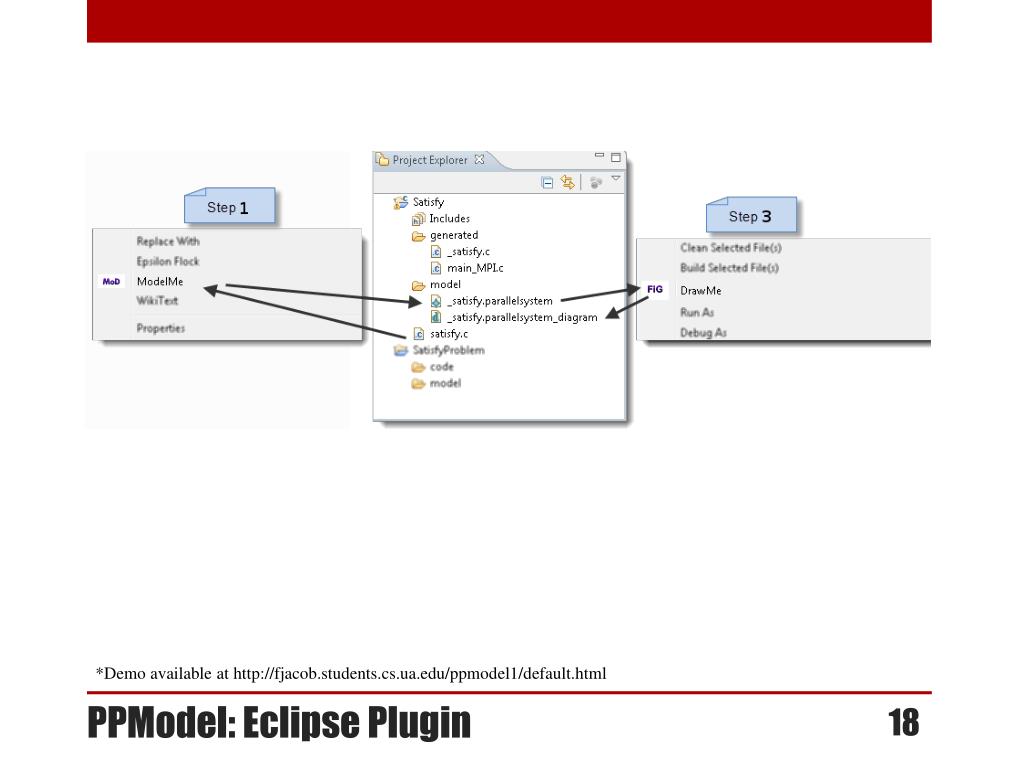
Task: Click the C file icon beside _satisfy.c
Action: 436,251
